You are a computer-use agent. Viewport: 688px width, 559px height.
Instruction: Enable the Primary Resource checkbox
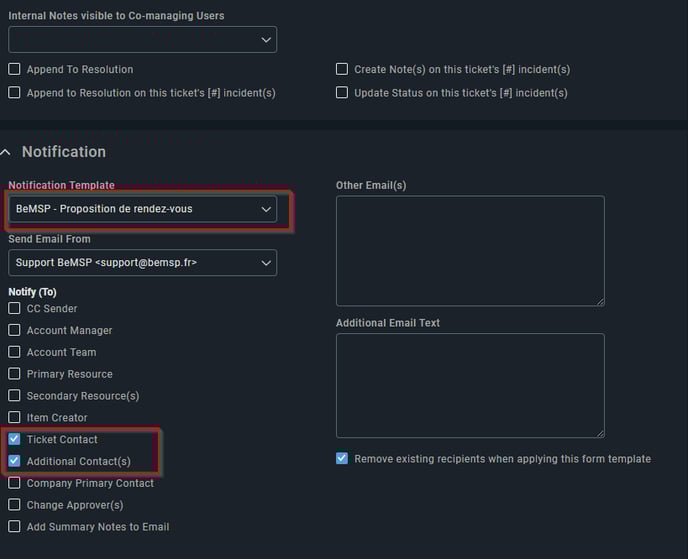(14, 374)
